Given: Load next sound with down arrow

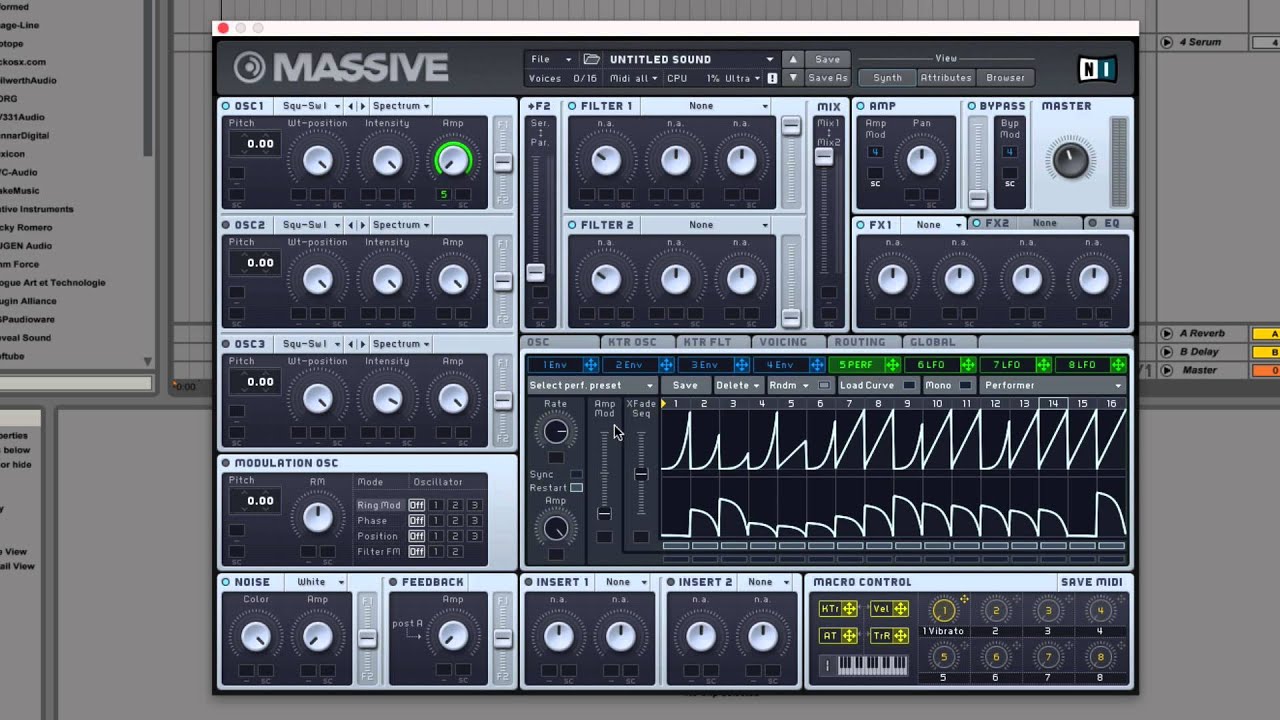Looking at the screenshot, I should (793, 78).
